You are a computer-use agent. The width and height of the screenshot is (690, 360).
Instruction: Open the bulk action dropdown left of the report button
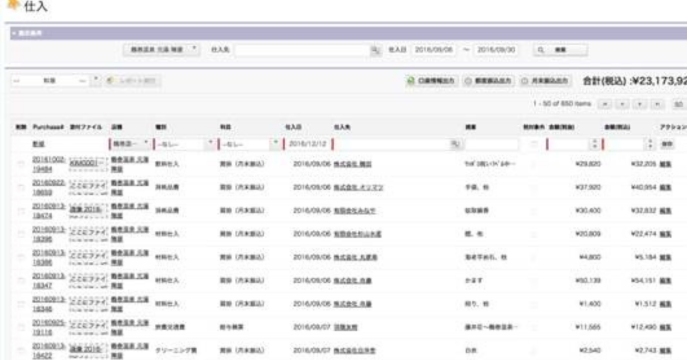coord(56,81)
